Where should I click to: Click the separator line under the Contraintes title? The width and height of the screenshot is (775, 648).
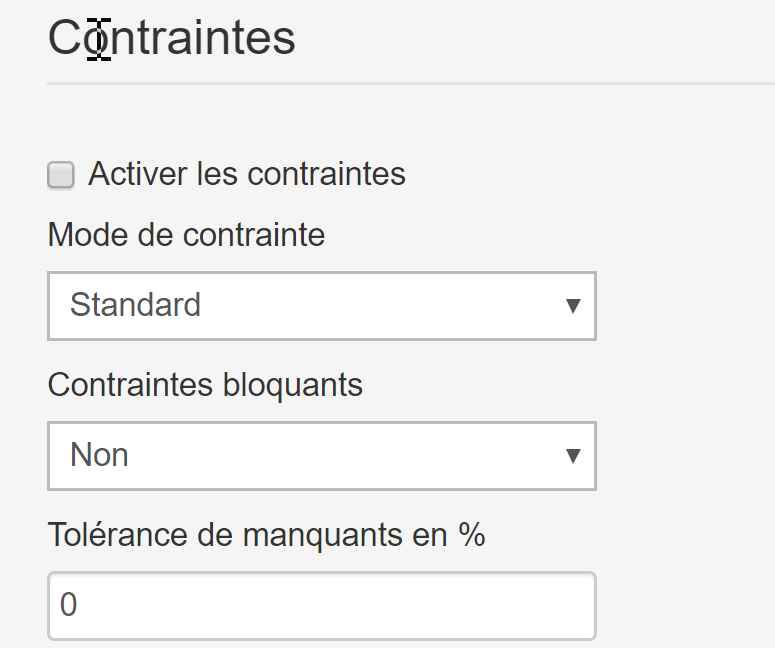[x=411, y=84]
